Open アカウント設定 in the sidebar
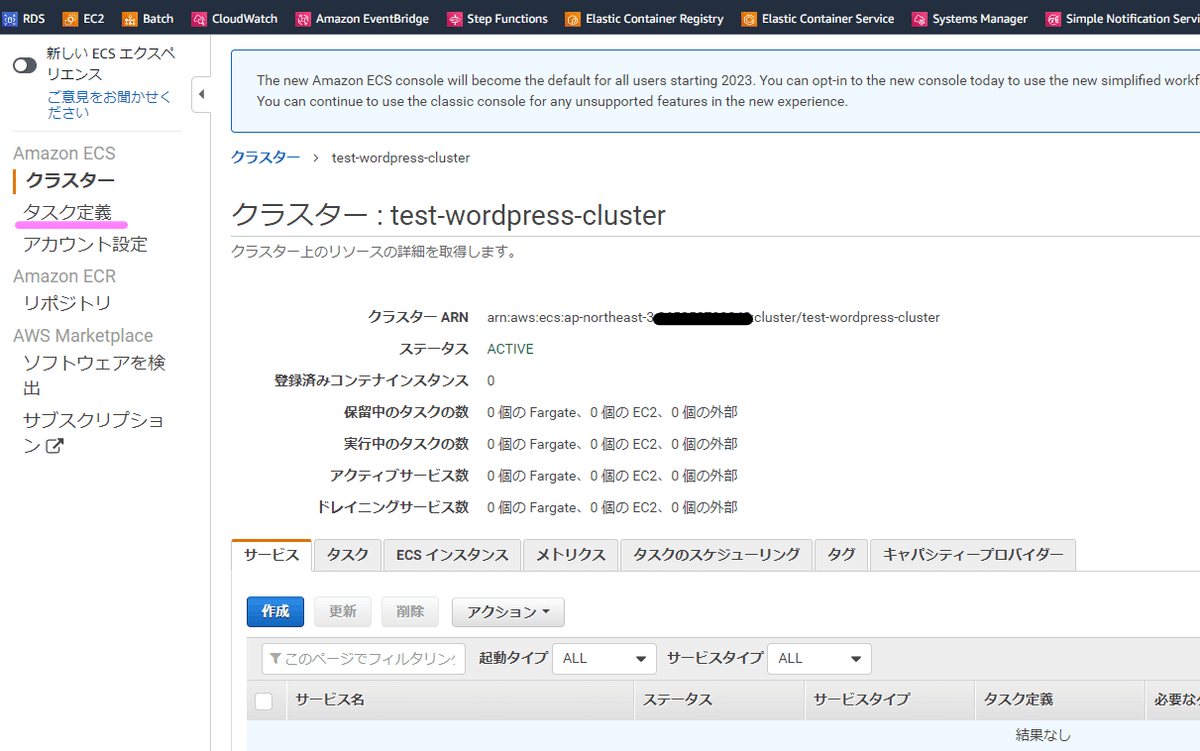 click(x=85, y=244)
